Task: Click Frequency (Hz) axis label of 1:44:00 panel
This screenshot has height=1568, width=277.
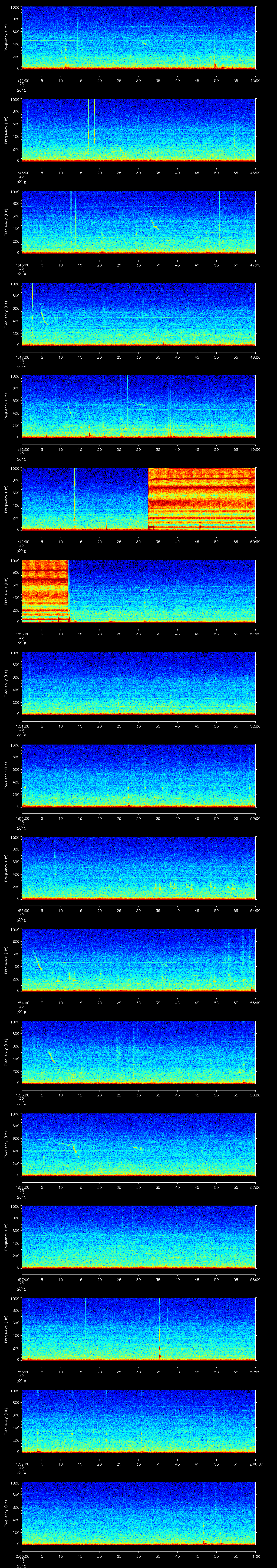Action: click(x=6, y=38)
